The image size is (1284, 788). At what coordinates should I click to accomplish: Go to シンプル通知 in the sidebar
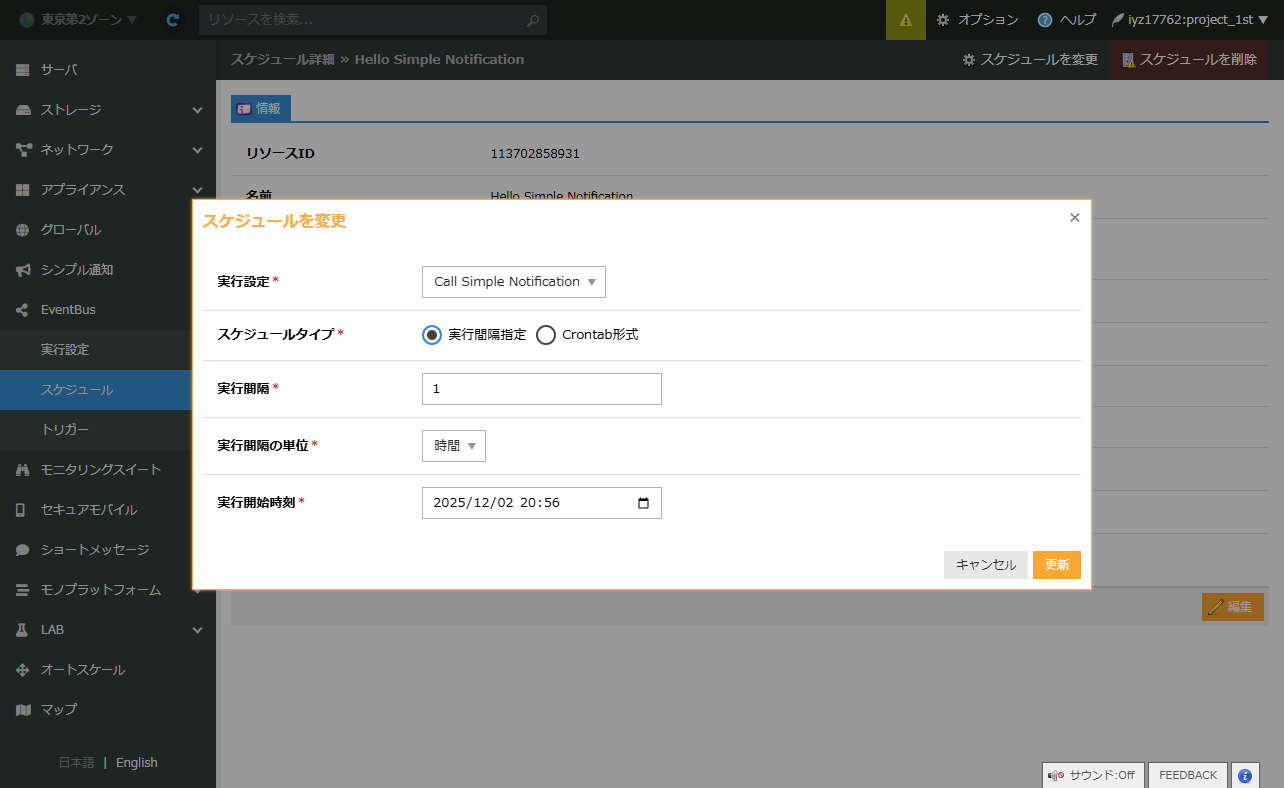[x=77, y=270]
